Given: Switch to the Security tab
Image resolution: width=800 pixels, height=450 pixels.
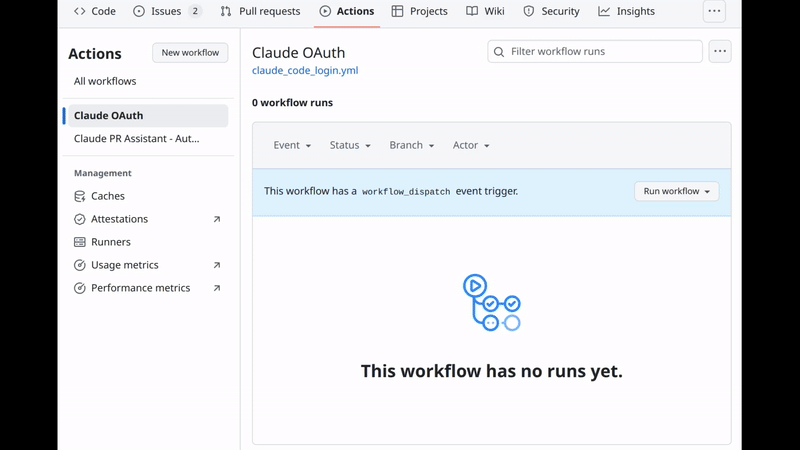Looking at the screenshot, I should (551, 11).
